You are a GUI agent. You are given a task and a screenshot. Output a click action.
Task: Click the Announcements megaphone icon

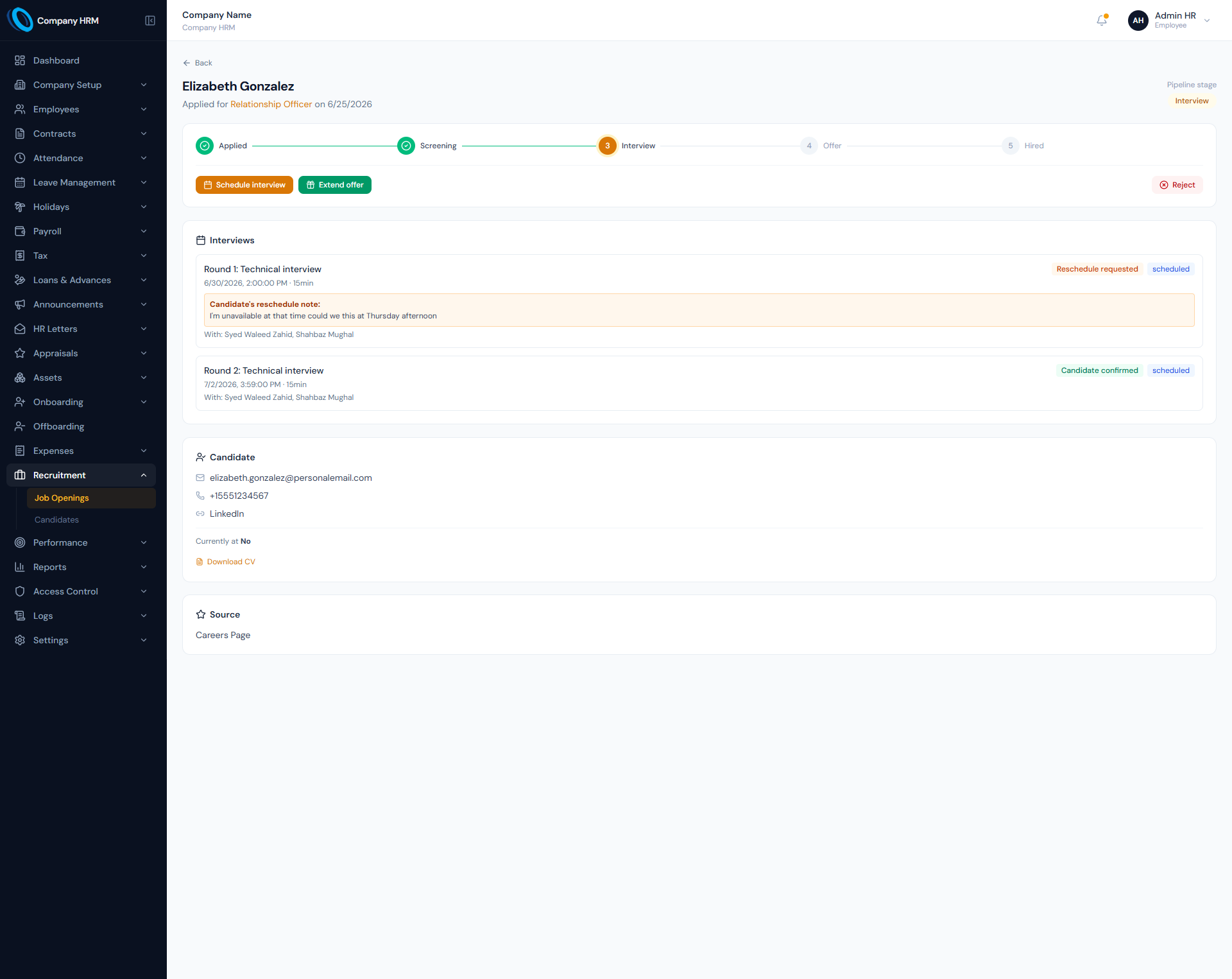point(20,304)
